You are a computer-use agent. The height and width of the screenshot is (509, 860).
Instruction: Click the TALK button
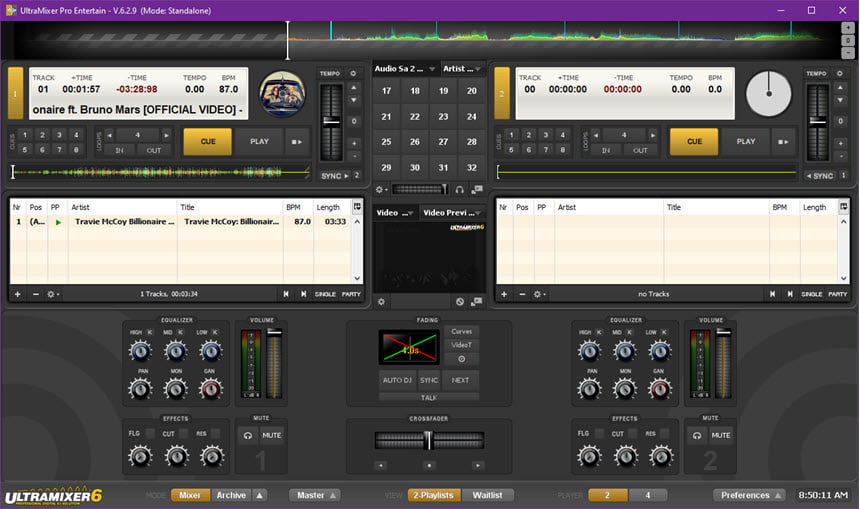click(x=429, y=397)
